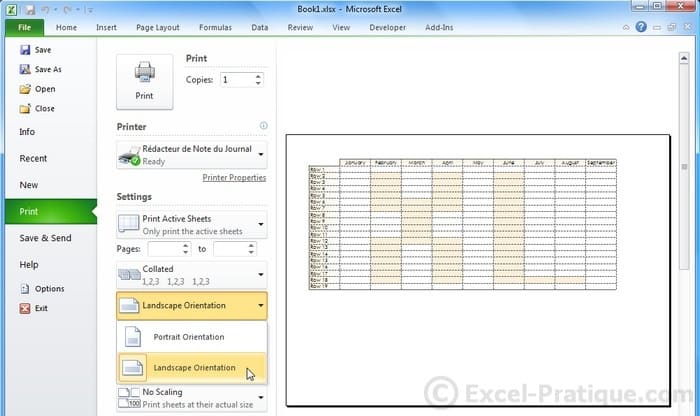Open the Developer ribbon tab
Viewport: 700px width, 416px height.
[x=388, y=28]
